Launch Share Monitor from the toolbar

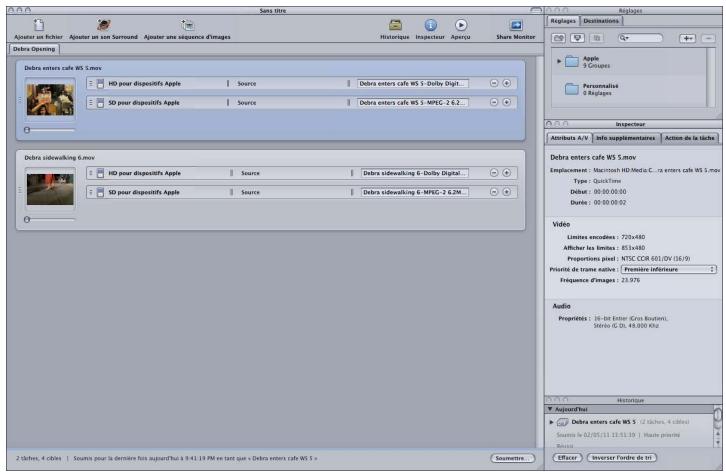517,24
